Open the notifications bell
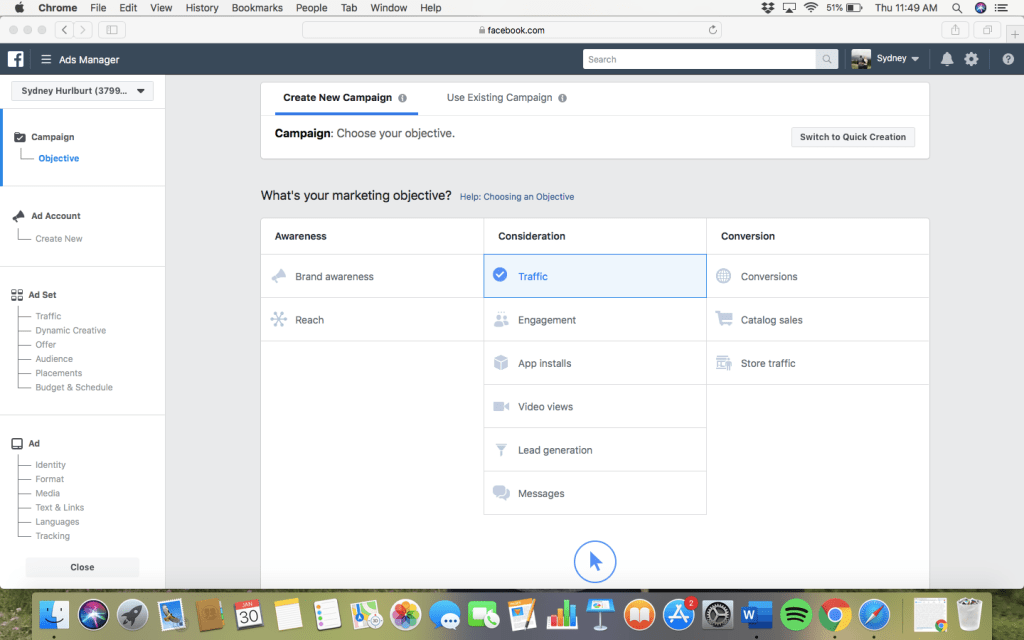 click(947, 59)
